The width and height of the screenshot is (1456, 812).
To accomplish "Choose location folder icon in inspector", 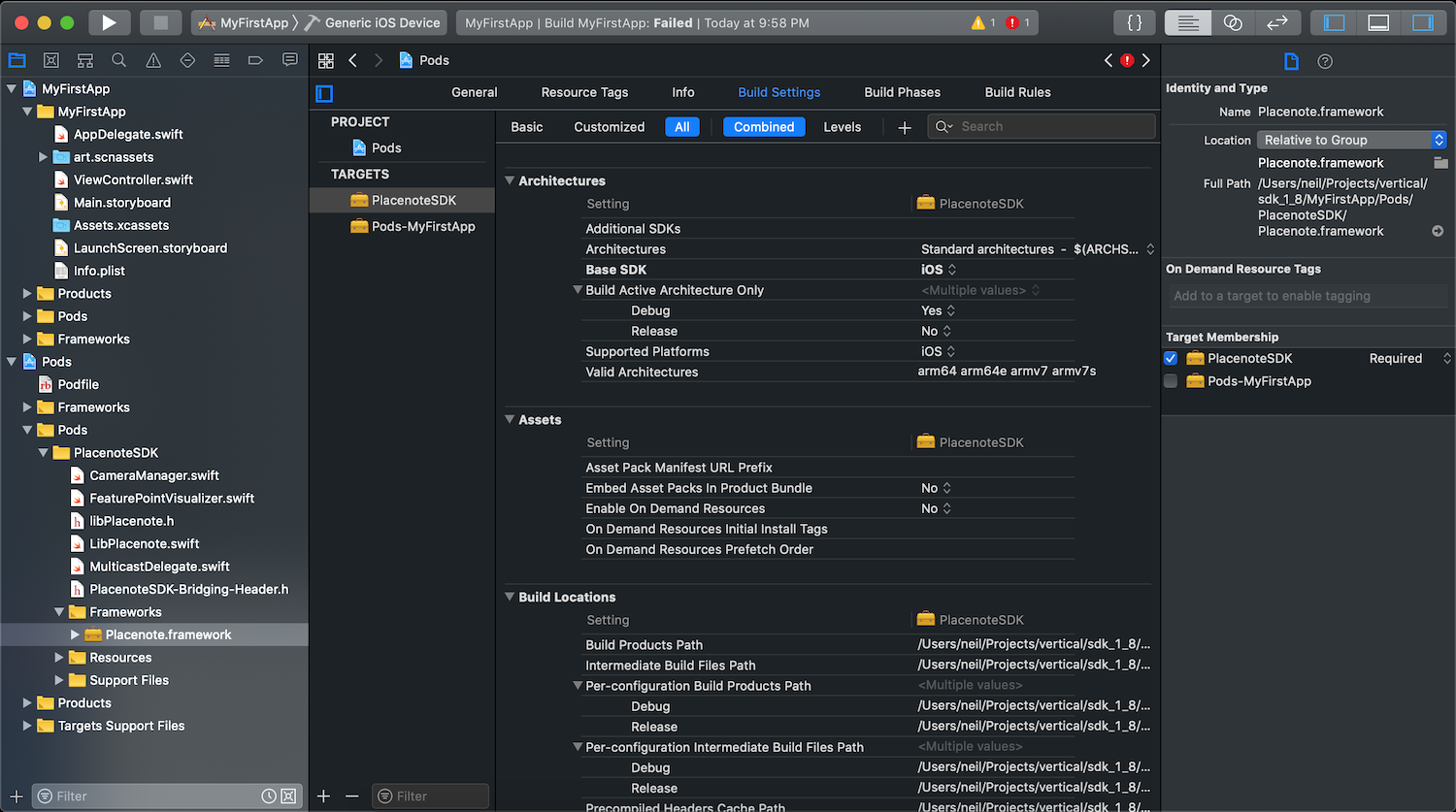I will point(1440,163).
